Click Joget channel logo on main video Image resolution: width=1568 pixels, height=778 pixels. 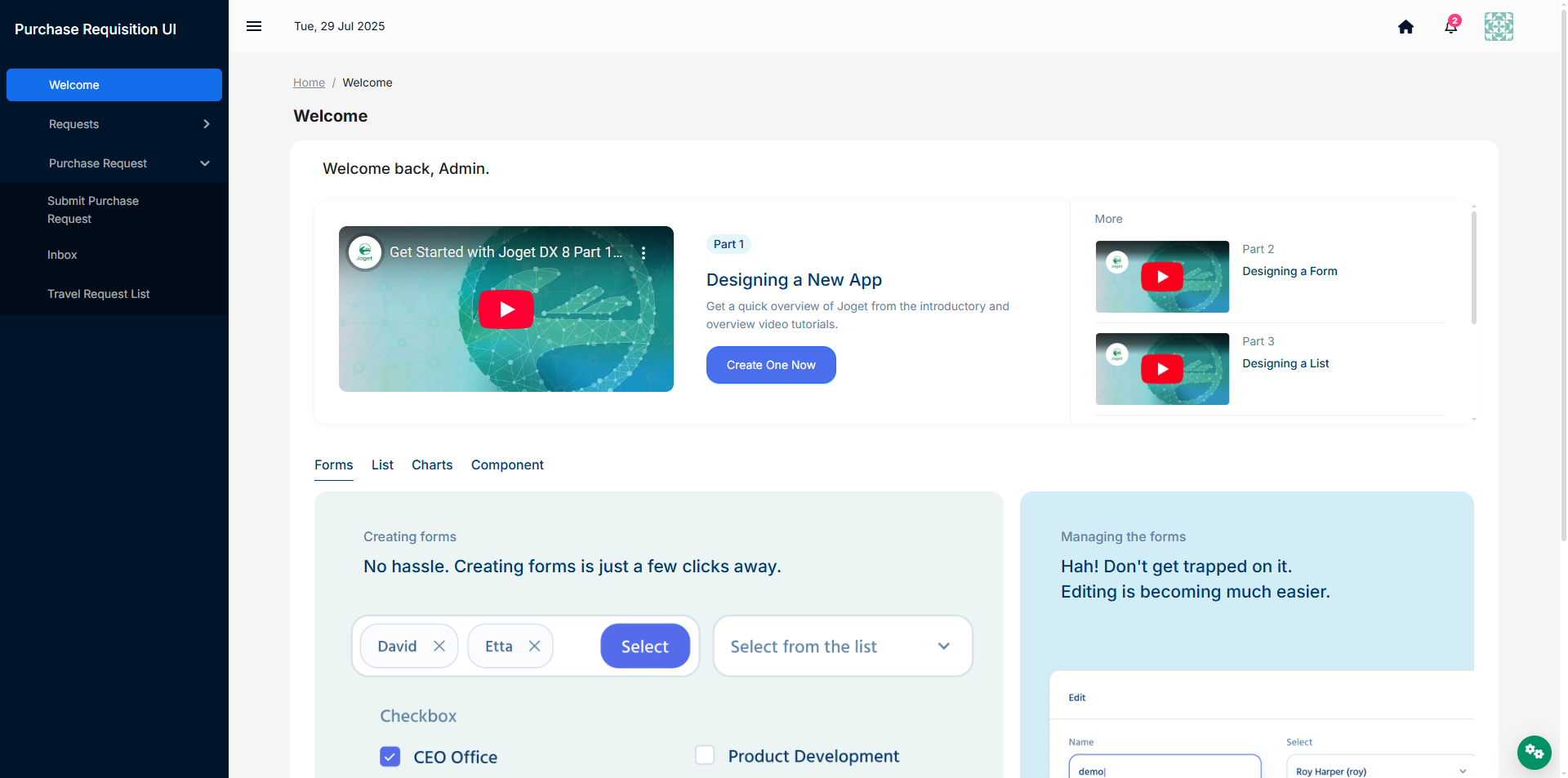(x=365, y=252)
